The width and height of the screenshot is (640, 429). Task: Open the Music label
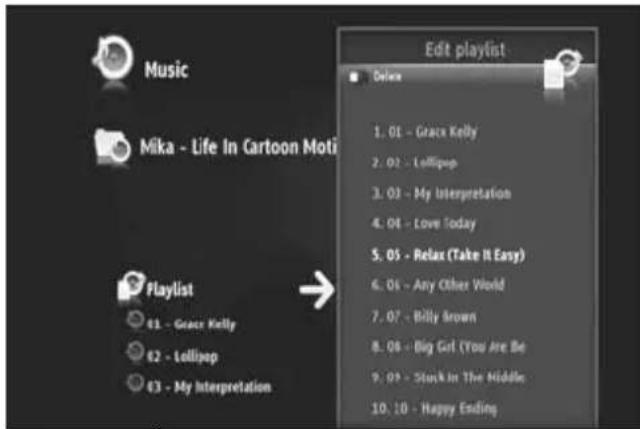pyautogui.click(x=166, y=70)
